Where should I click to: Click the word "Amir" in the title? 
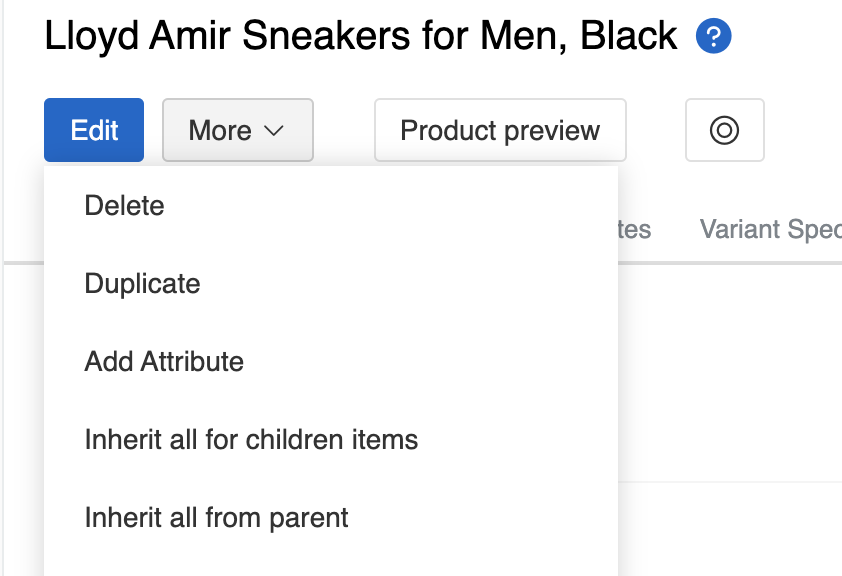tap(194, 37)
